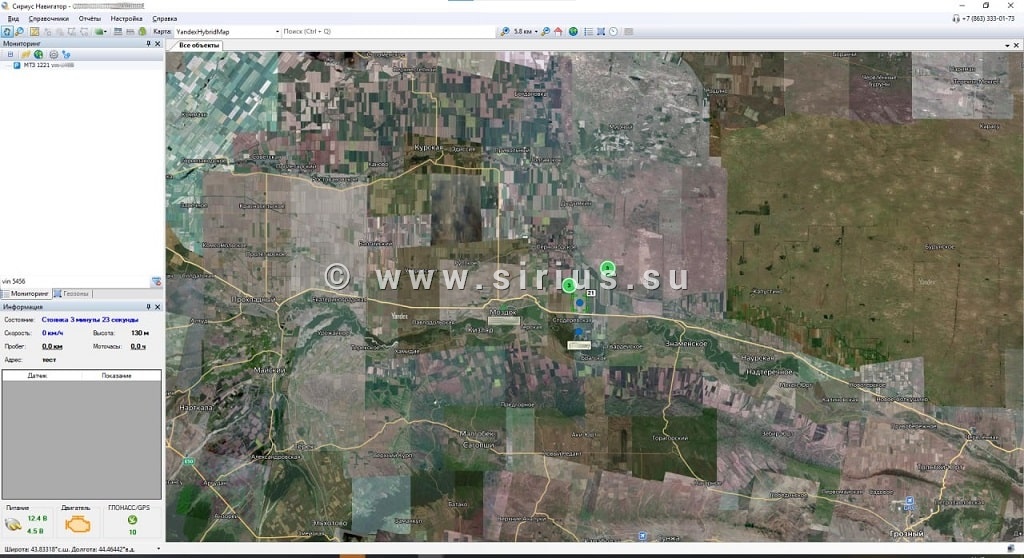Click the Пробег 0.0 км link
The width and height of the screenshot is (1024, 558).
(52, 346)
